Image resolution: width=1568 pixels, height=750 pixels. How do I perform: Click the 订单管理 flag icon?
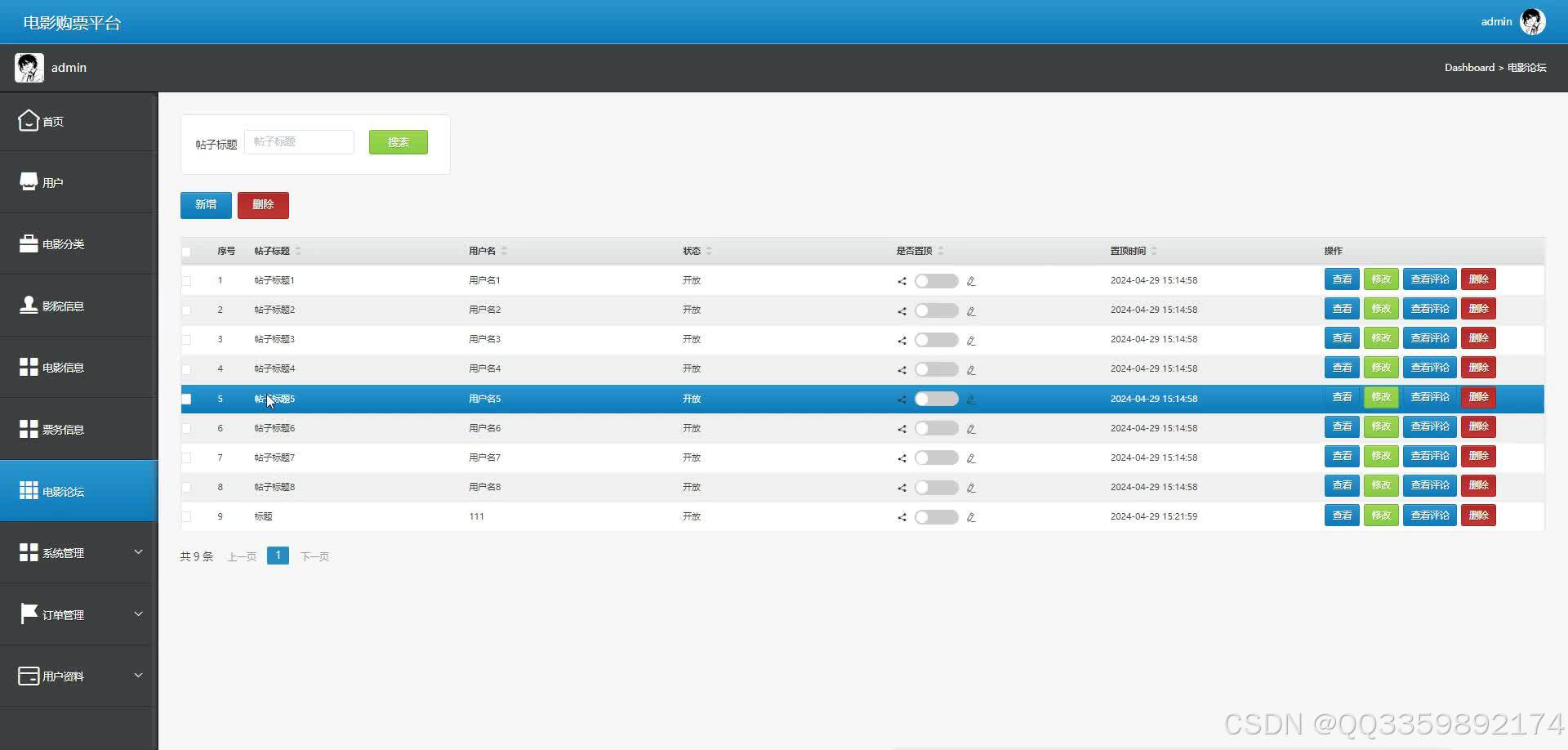coord(29,614)
